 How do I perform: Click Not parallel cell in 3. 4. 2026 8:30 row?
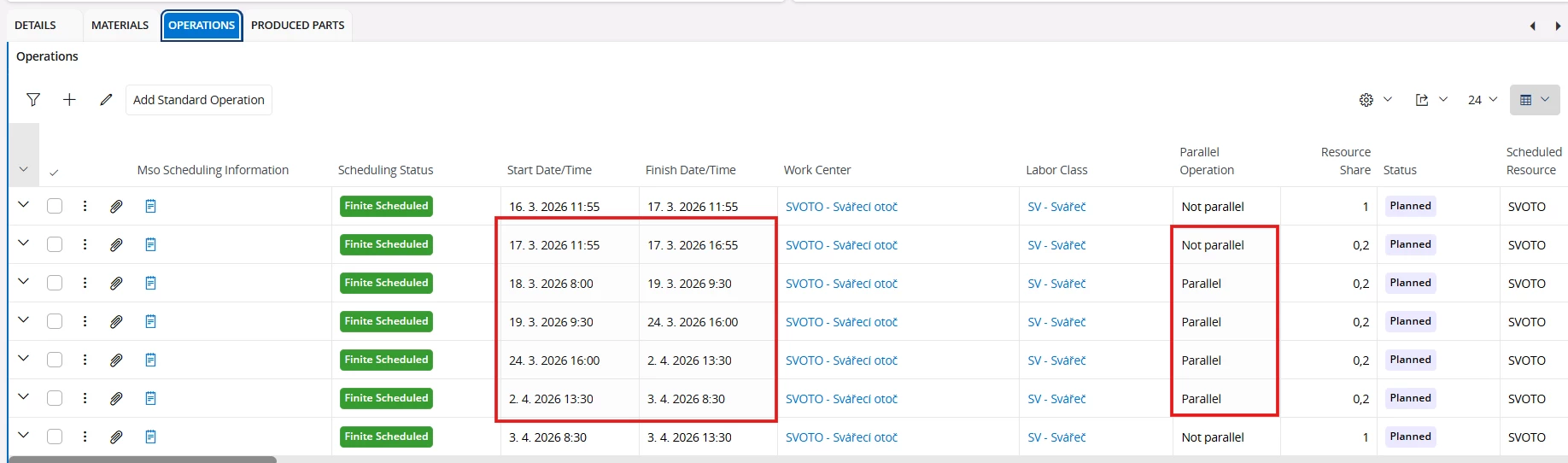pos(1213,437)
